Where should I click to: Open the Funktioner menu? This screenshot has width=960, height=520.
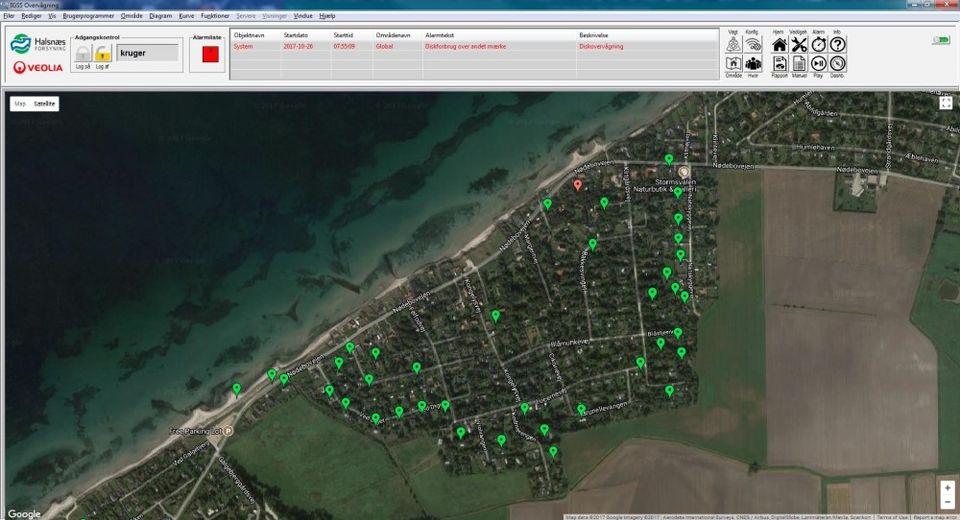click(214, 16)
